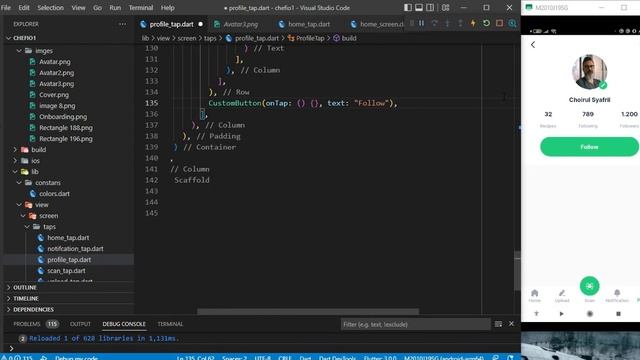Screen dimensions: 640x360
Task: Open Avatar.png in the explorer
Action: pyautogui.click(x=55, y=62)
